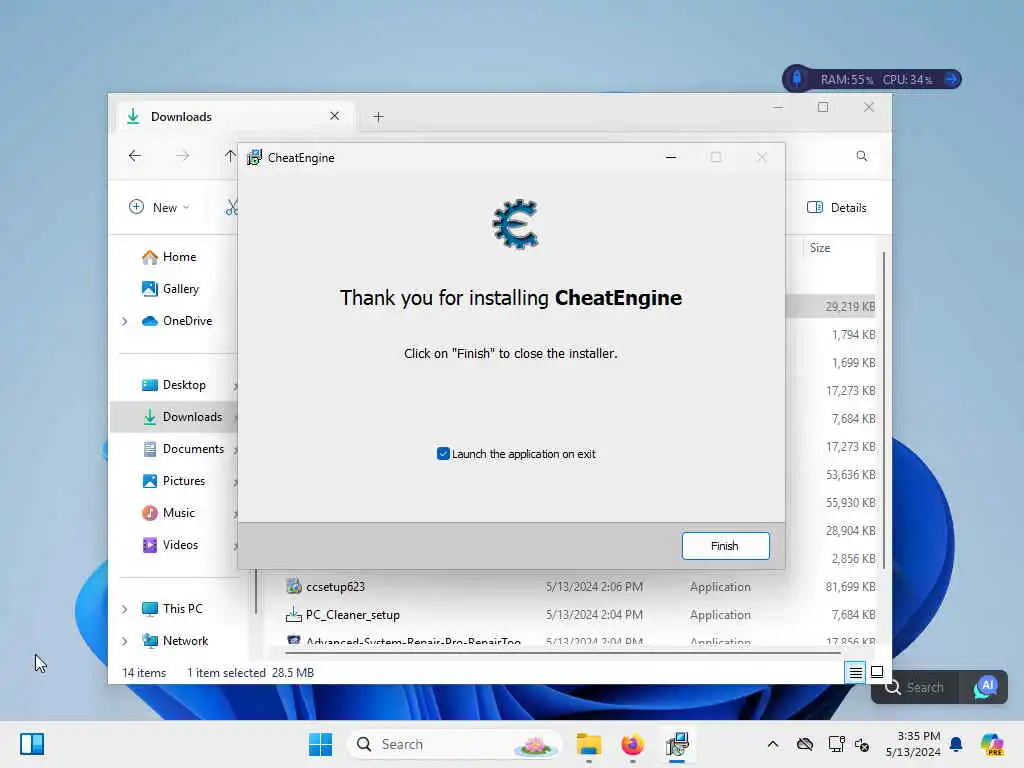Click the taskbar Search box
The height and width of the screenshot is (768, 1024).
pyautogui.click(x=455, y=744)
